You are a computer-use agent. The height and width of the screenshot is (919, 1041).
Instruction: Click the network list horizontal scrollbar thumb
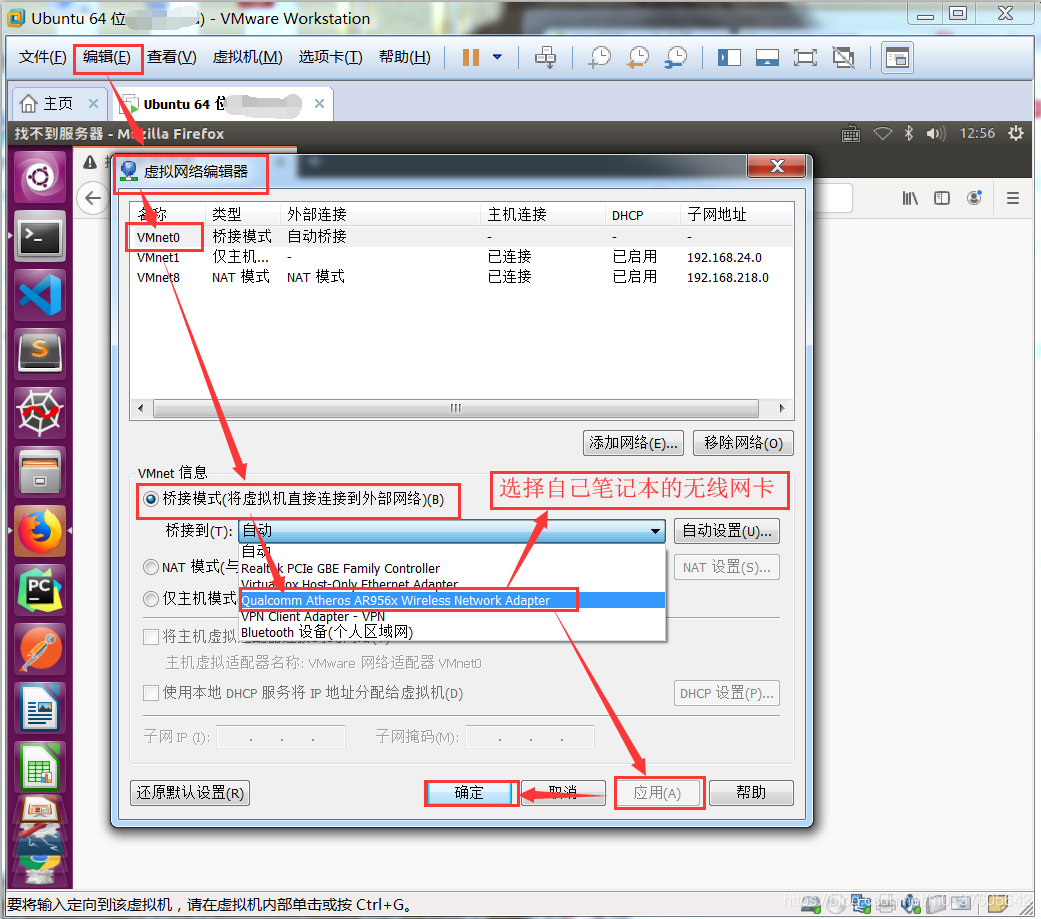(x=455, y=408)
